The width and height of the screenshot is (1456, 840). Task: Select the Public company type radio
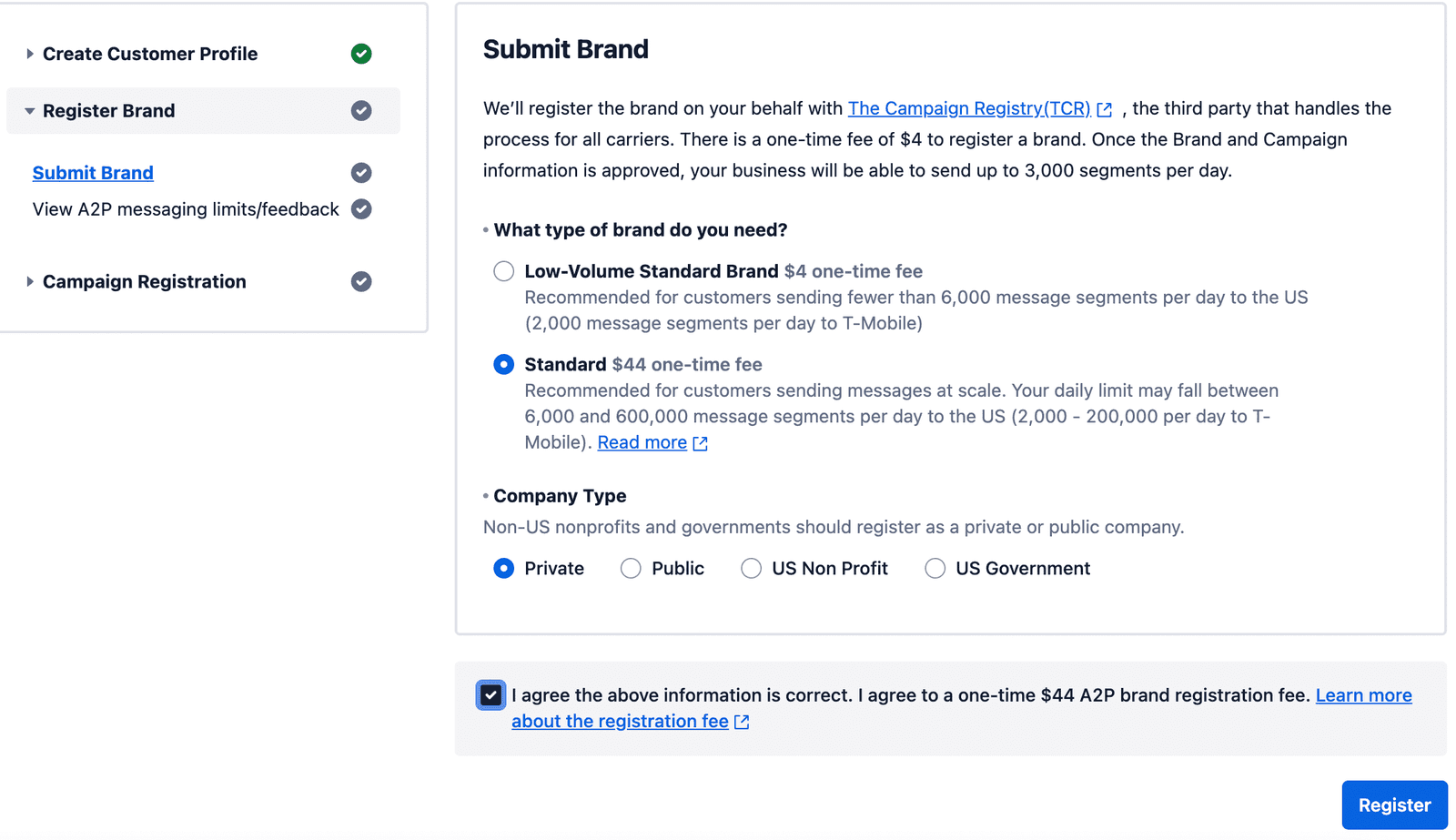point(630,568)
